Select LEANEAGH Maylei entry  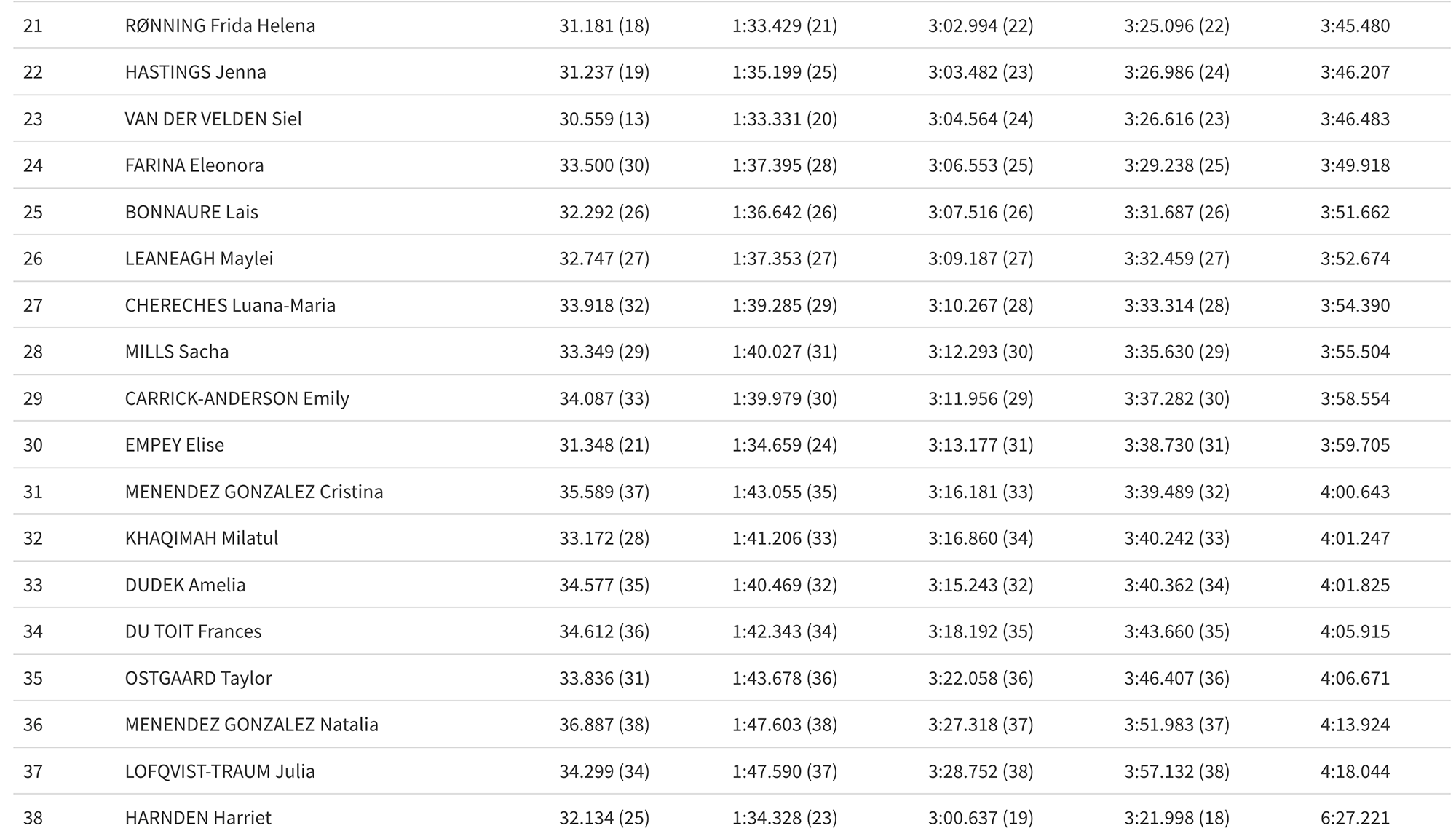coord(199,259)
